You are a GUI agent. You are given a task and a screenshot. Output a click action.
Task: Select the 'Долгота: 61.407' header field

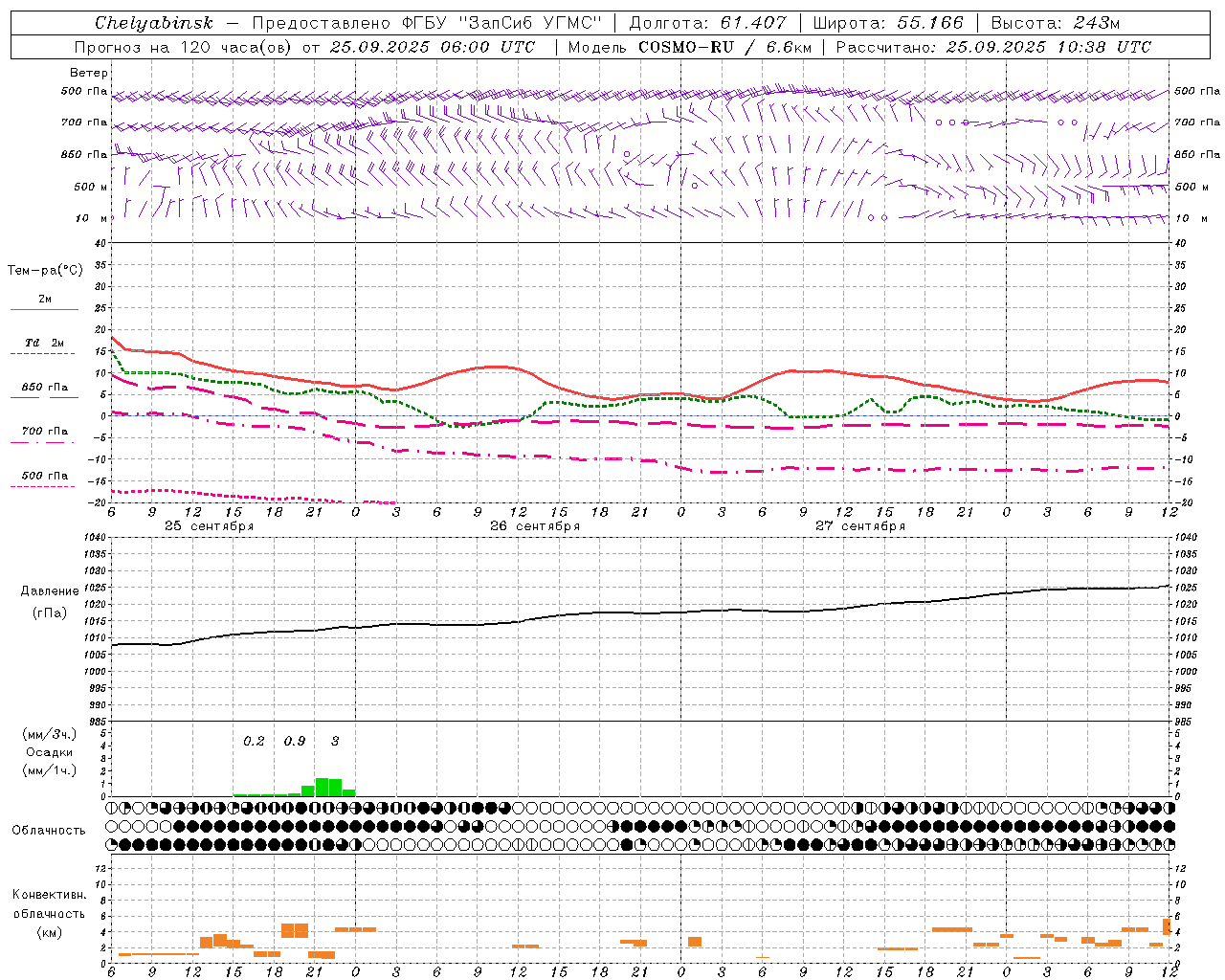(707, 23)
